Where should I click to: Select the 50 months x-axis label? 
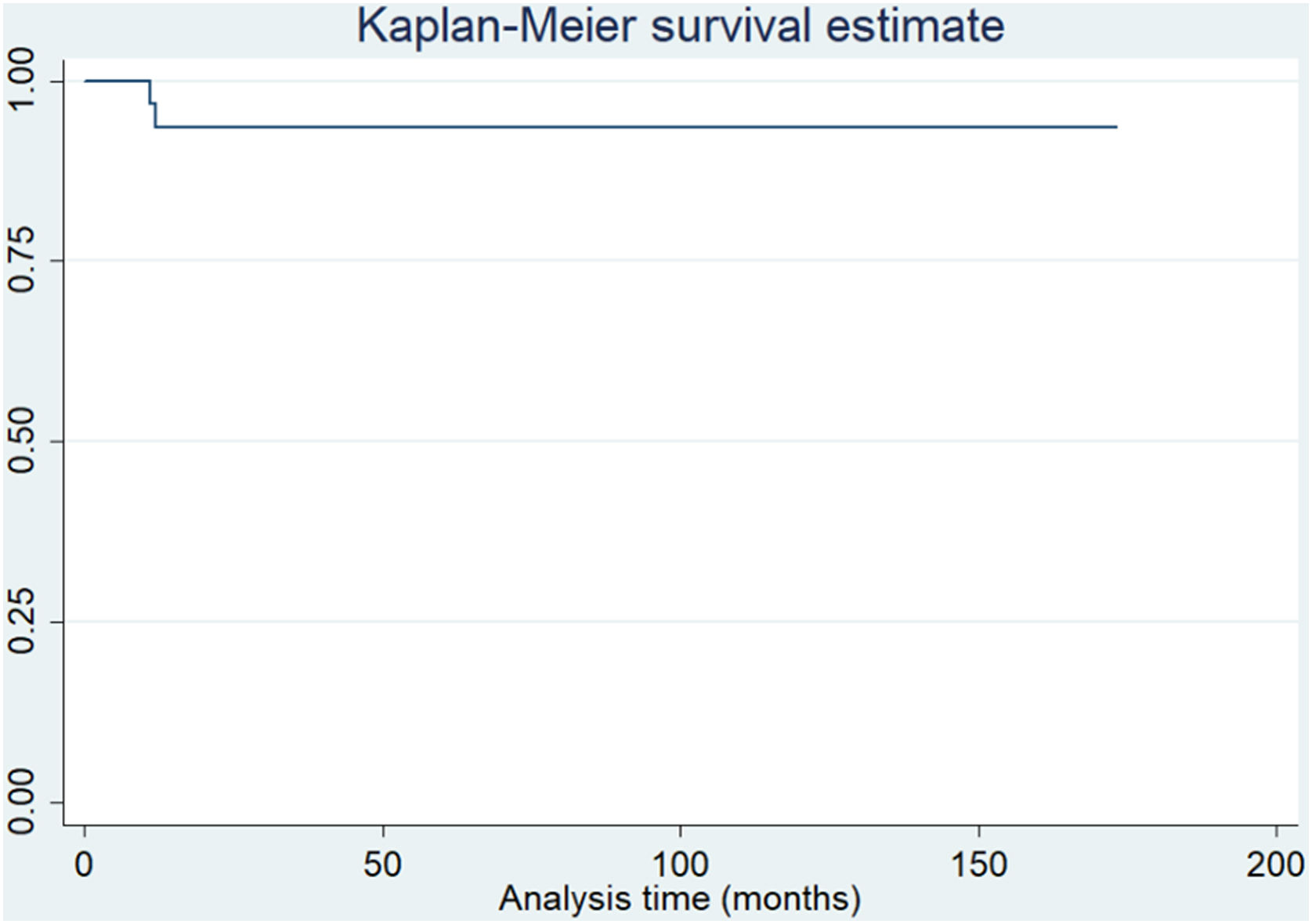tap(382, 865)
